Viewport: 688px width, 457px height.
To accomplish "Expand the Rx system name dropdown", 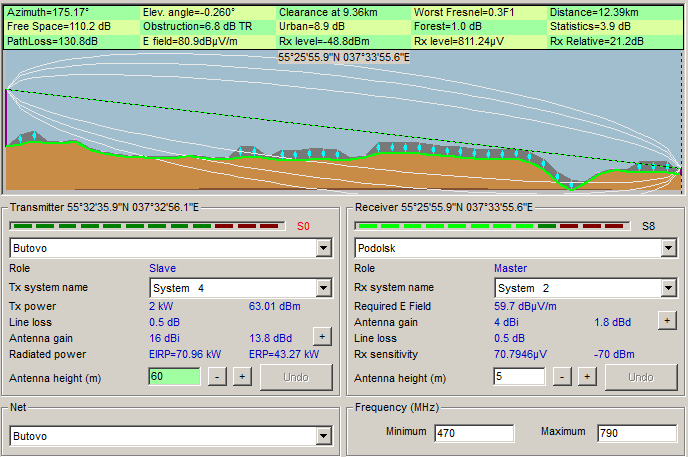I will pyautogui.click(x=668, y=288).
